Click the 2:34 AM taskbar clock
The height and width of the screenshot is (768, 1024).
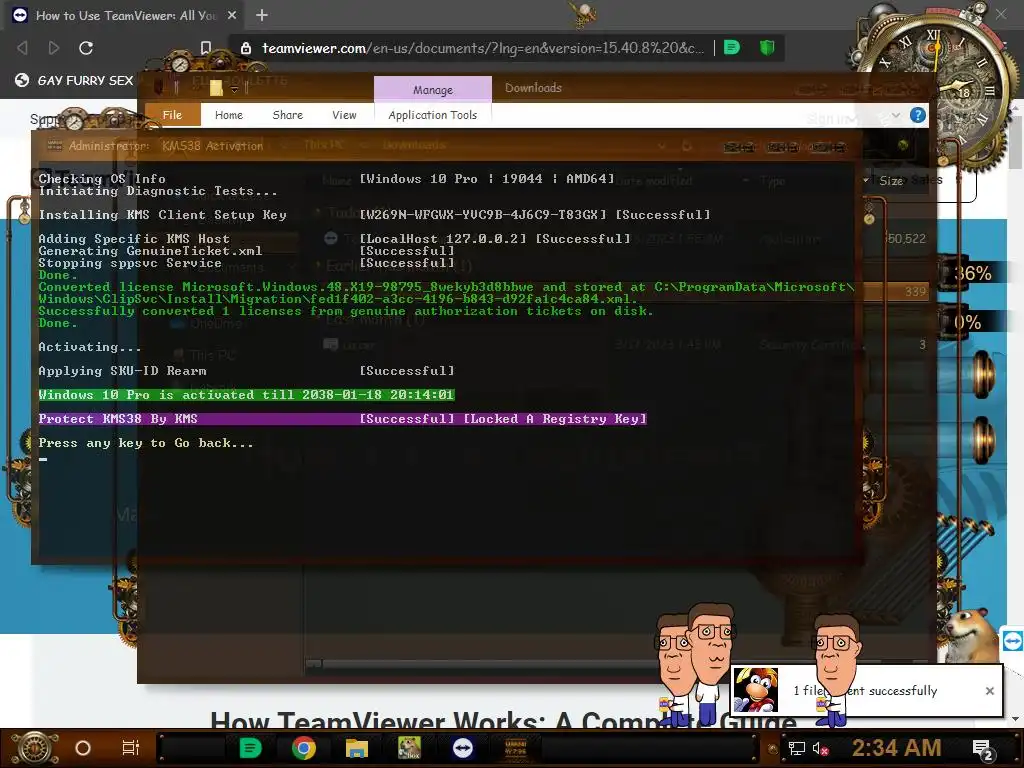coord(897,748)
